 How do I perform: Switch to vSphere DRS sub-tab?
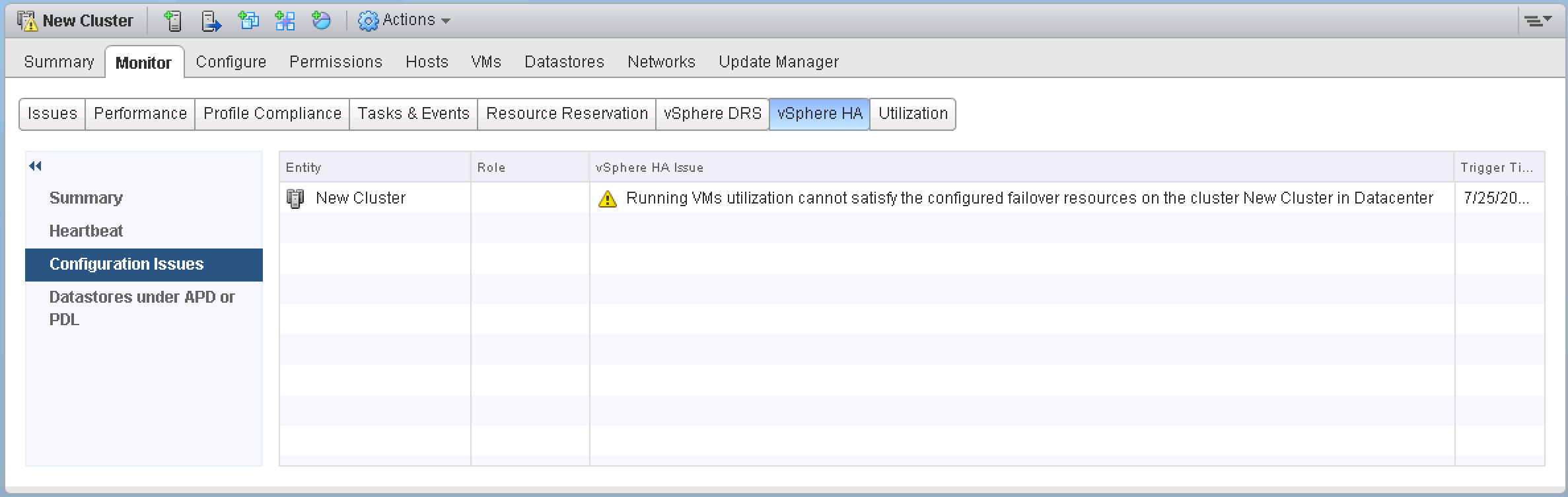point(713,114)
